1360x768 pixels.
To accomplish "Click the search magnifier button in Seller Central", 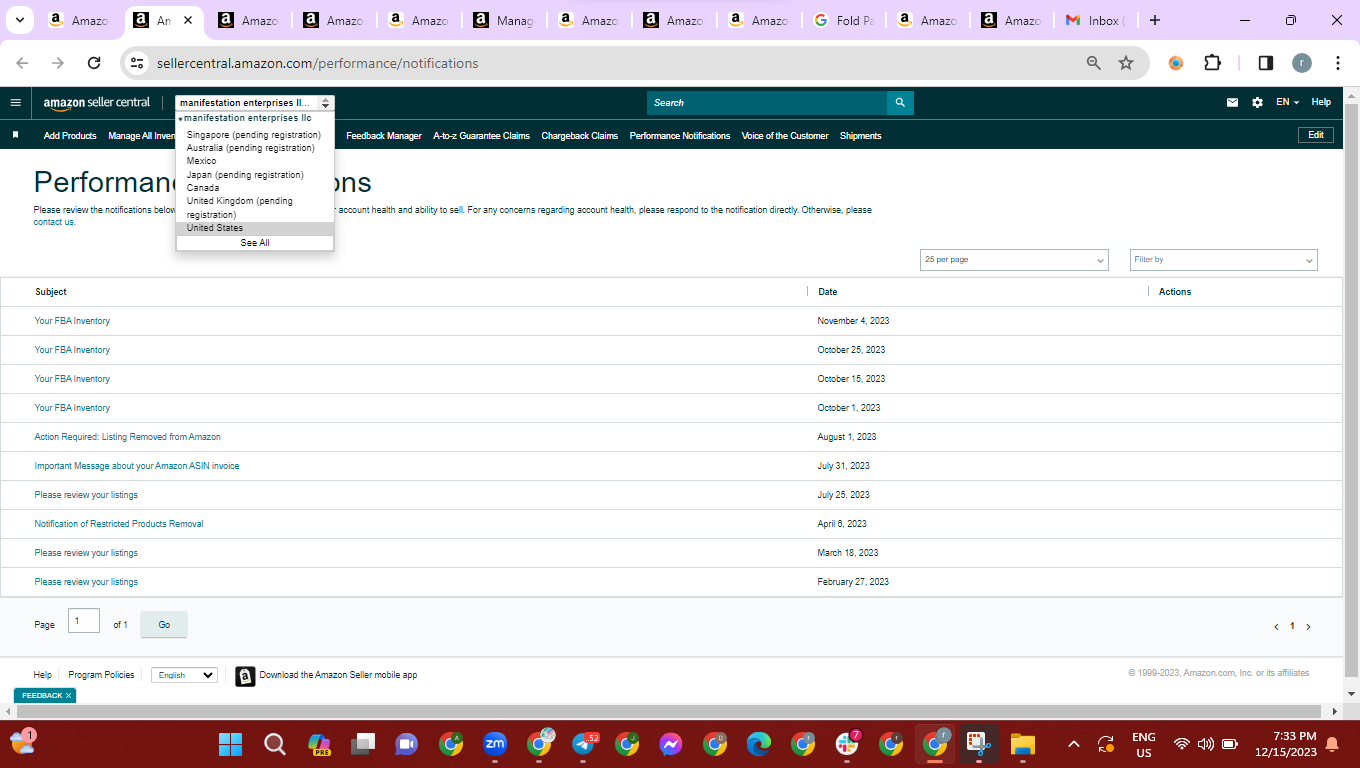I will [x=900, y=102].
